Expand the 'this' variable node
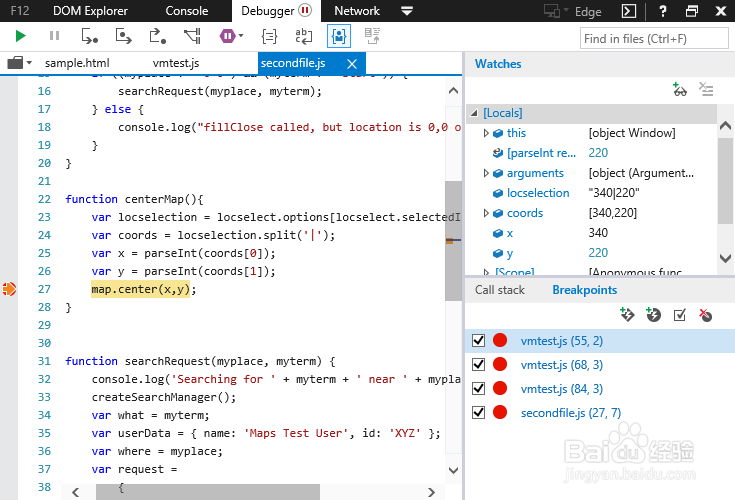735x500 pixels. pyautogui.click(x=486, y=133)
